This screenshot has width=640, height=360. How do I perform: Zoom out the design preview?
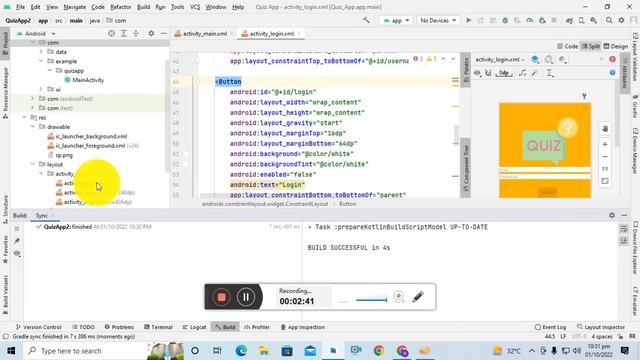(x=605, y=157)
